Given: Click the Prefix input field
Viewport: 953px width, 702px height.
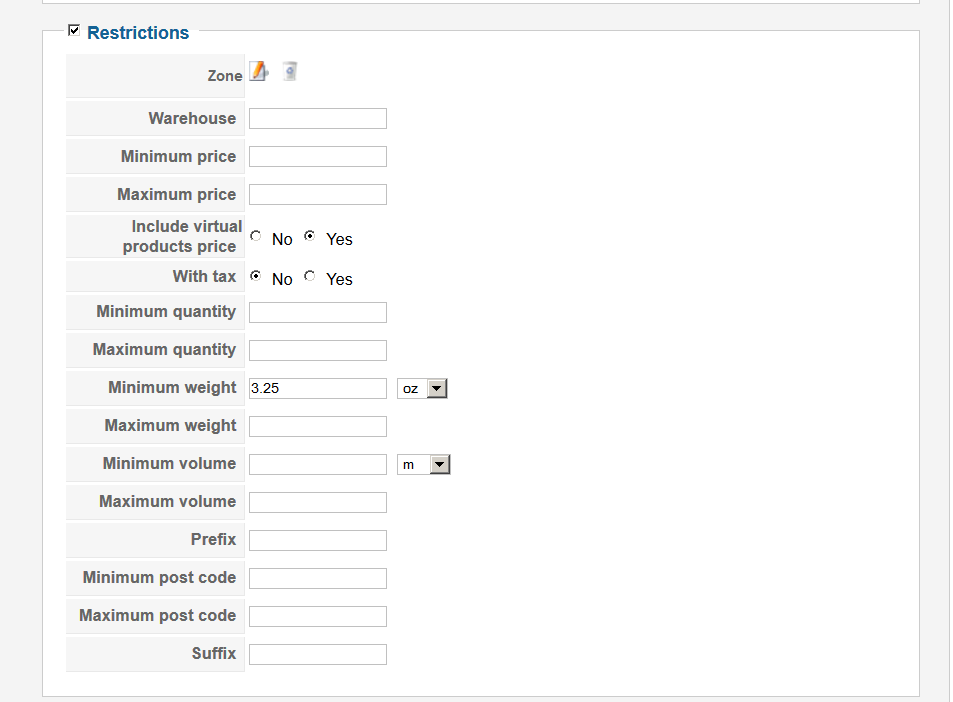Looking at the screenshot, I should tap(317, 541).
